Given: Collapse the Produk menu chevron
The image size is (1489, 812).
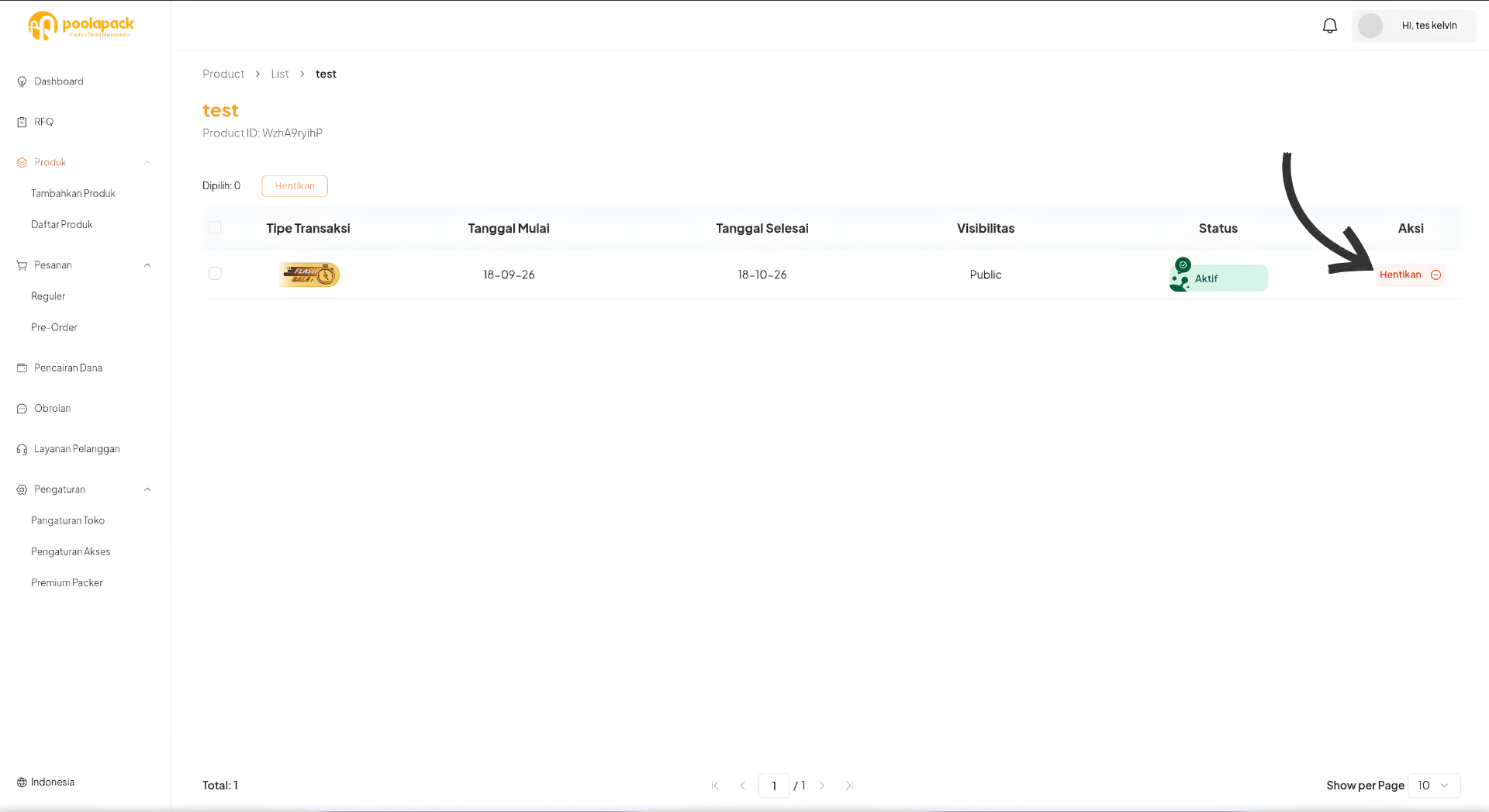Looking at the screenshot, I should click(x=147, y=163).
